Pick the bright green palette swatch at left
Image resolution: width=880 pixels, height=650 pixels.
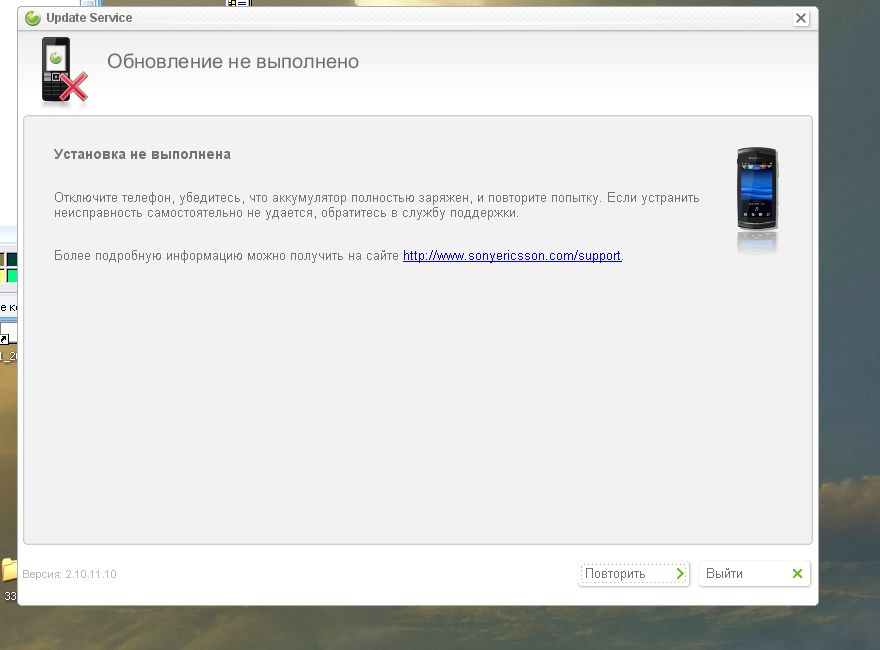(12, 275)
